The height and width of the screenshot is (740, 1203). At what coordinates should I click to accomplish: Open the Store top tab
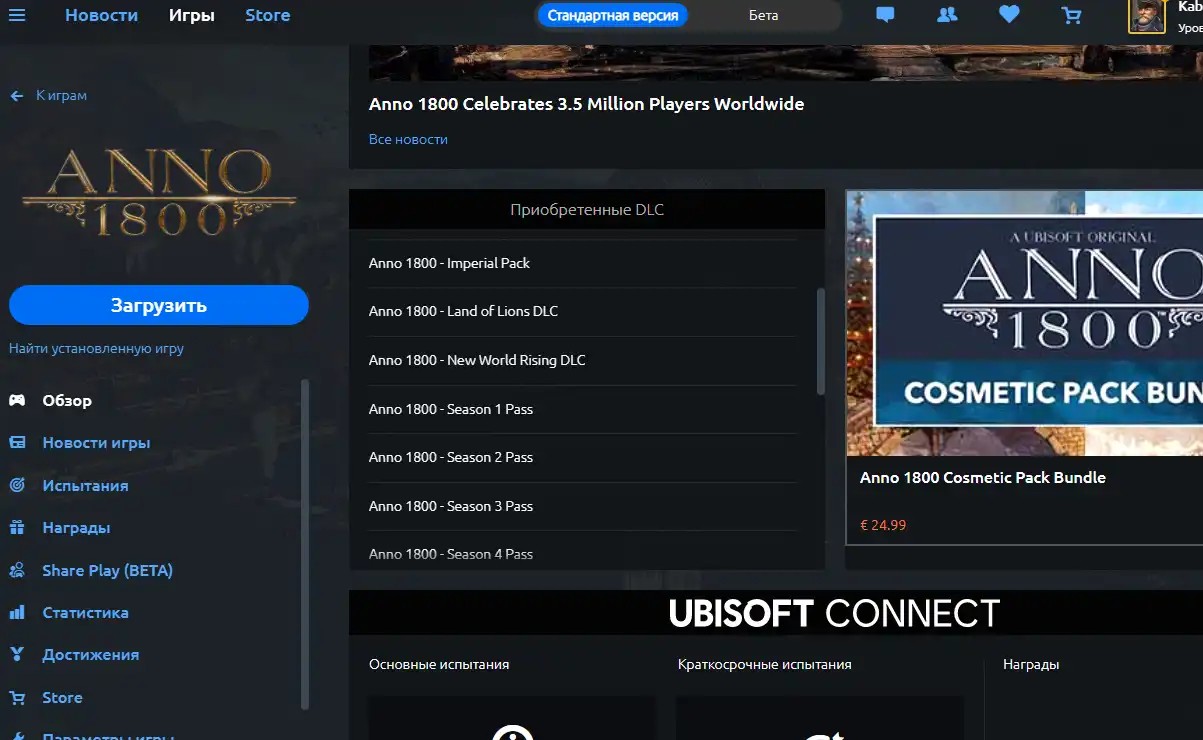268,15
